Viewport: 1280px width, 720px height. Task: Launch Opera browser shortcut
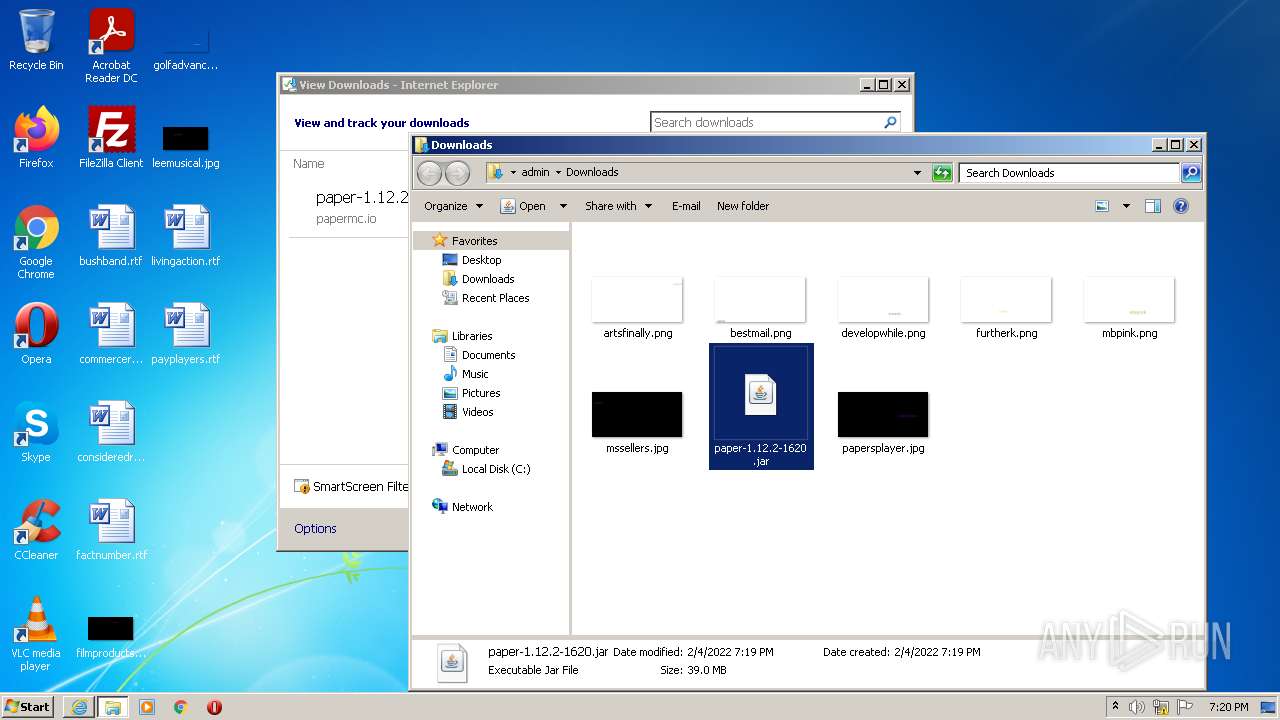point(36,334)
